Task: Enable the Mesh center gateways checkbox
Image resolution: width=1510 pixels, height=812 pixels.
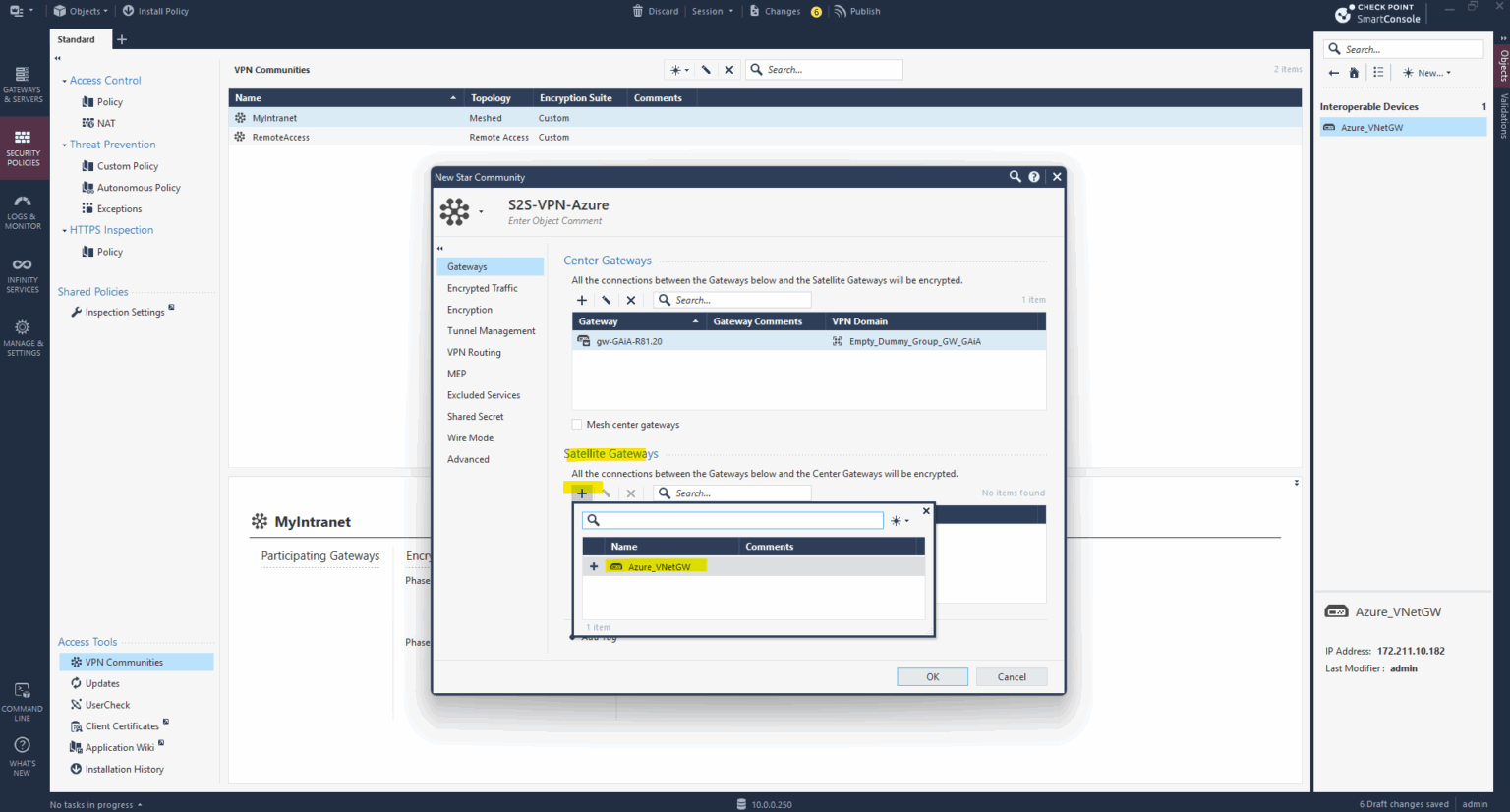Action: point(577,424)
